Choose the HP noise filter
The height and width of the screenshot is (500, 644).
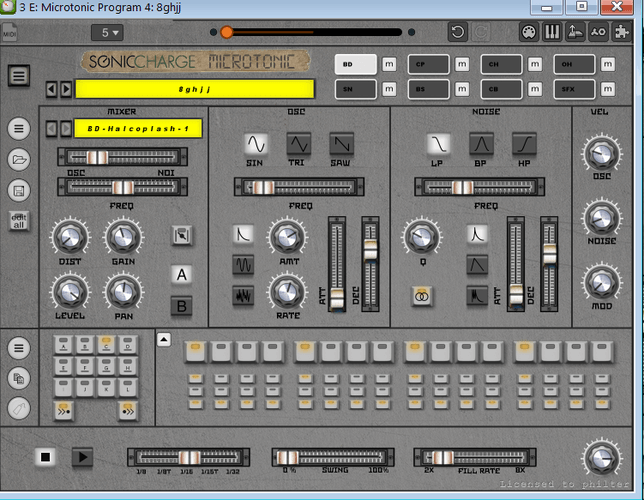(x=524, y=144)
